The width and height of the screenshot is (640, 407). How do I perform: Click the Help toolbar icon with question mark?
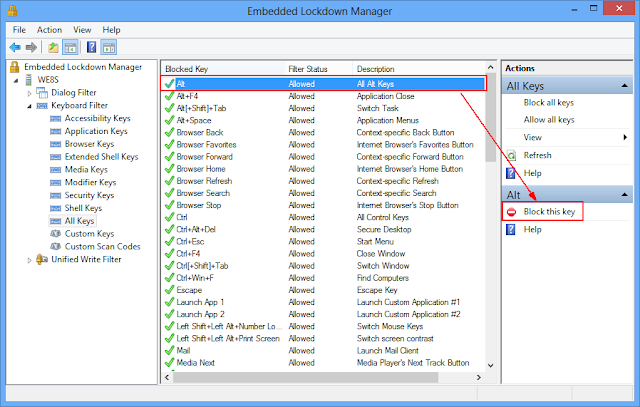pos(92,47)
